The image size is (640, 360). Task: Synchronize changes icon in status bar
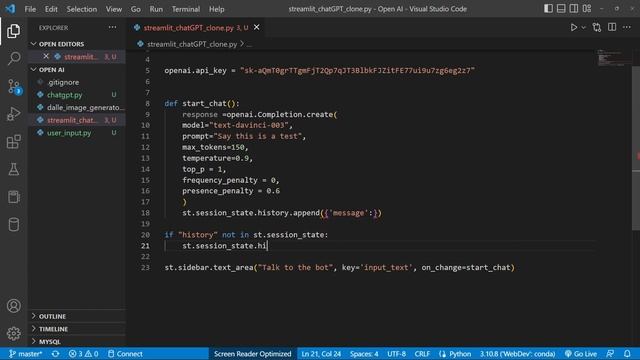55,354
